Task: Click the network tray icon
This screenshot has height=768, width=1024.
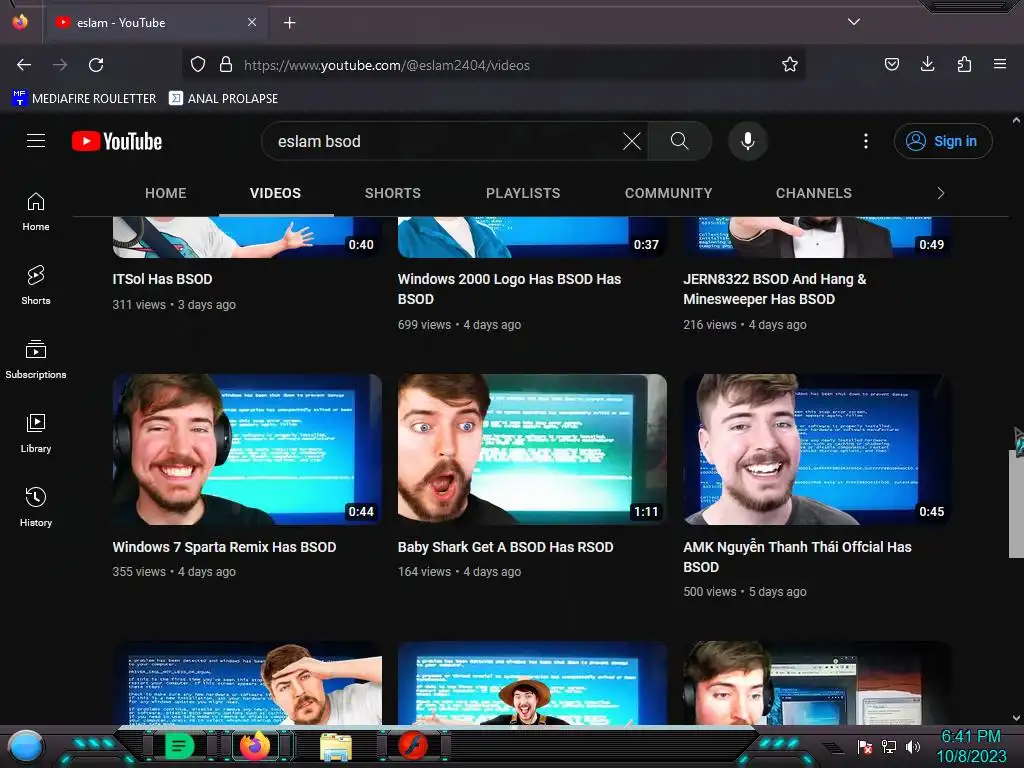Action: 889,747
